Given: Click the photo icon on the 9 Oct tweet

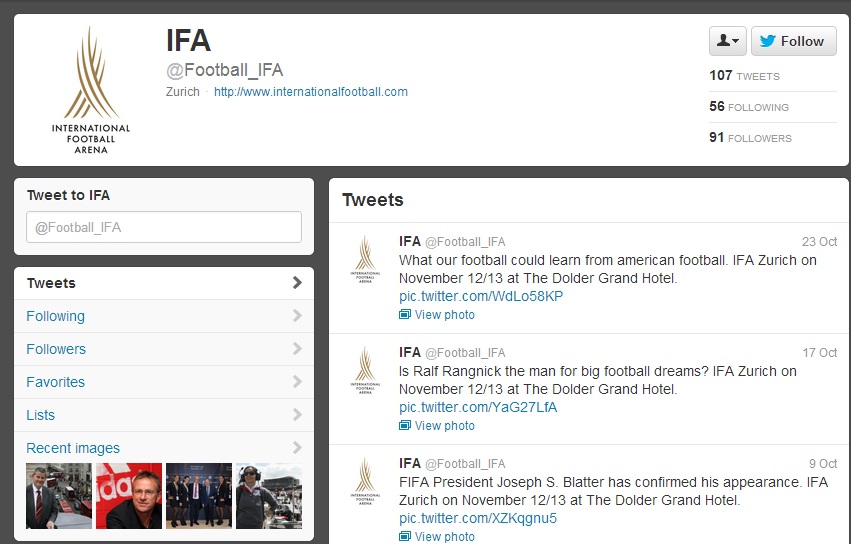Looking at the screenshot, I should tap(405, 536).
